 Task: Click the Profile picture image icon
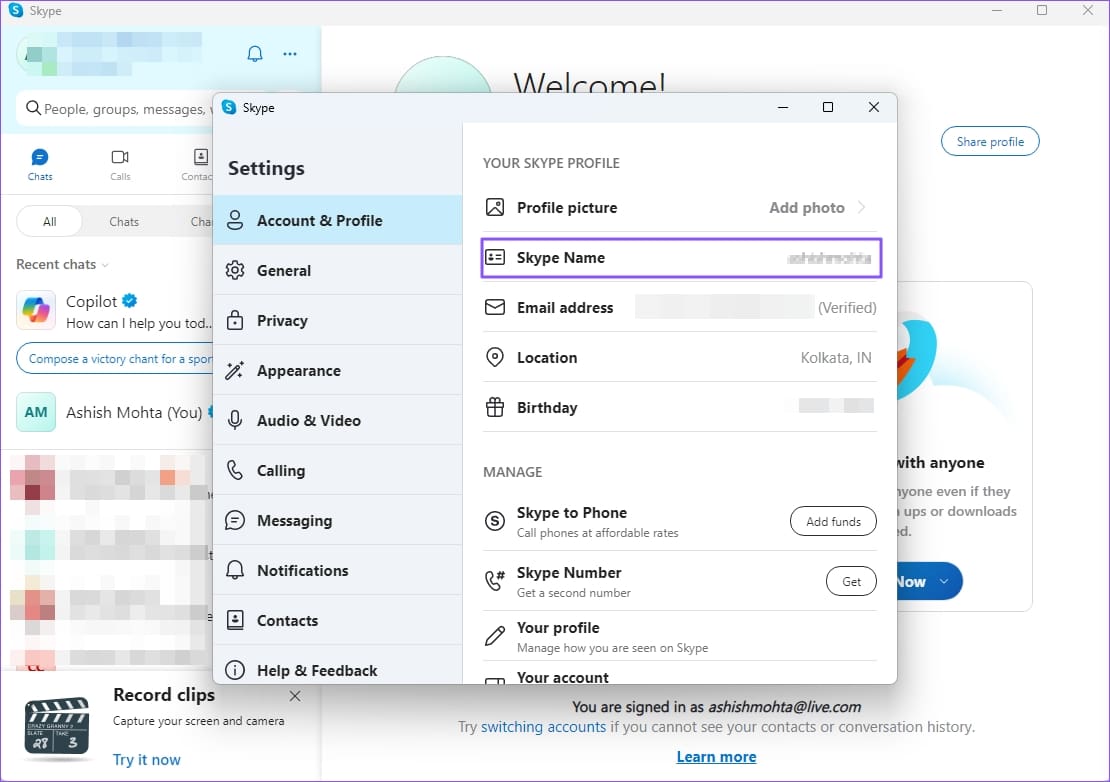pos(494,208)
